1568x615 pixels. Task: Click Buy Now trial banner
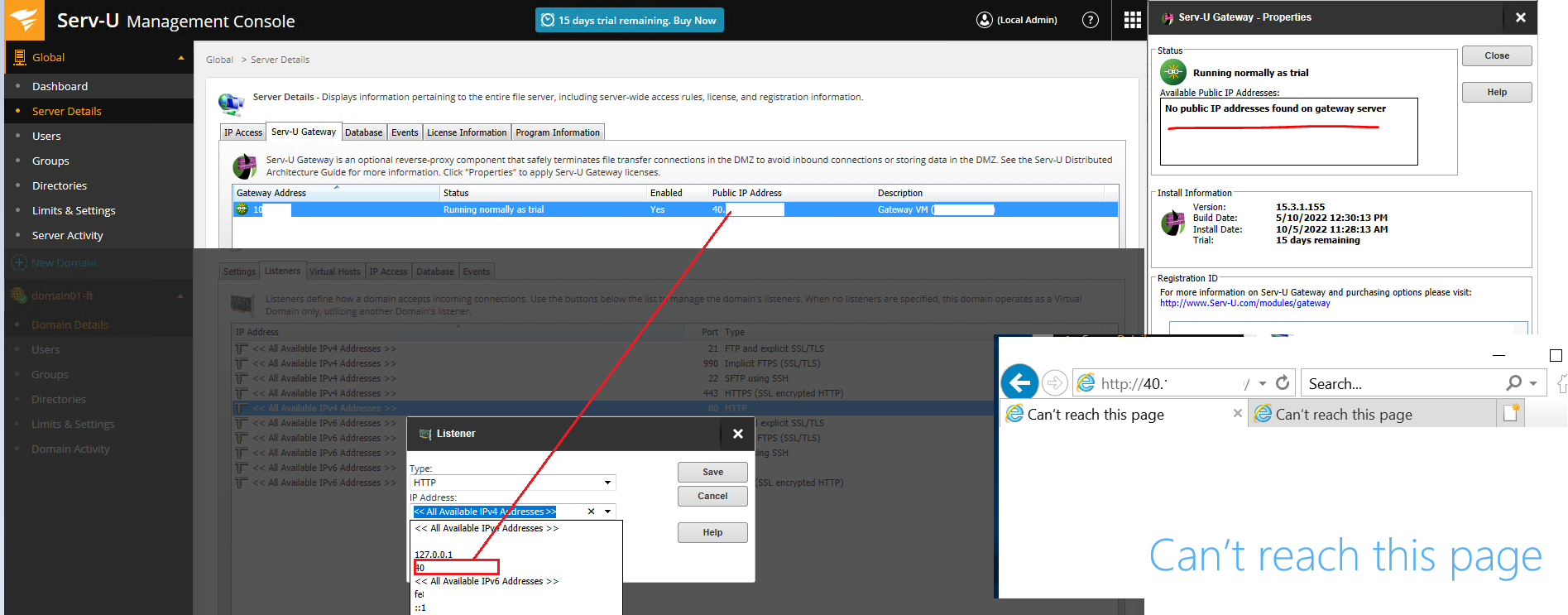(629, 20)
